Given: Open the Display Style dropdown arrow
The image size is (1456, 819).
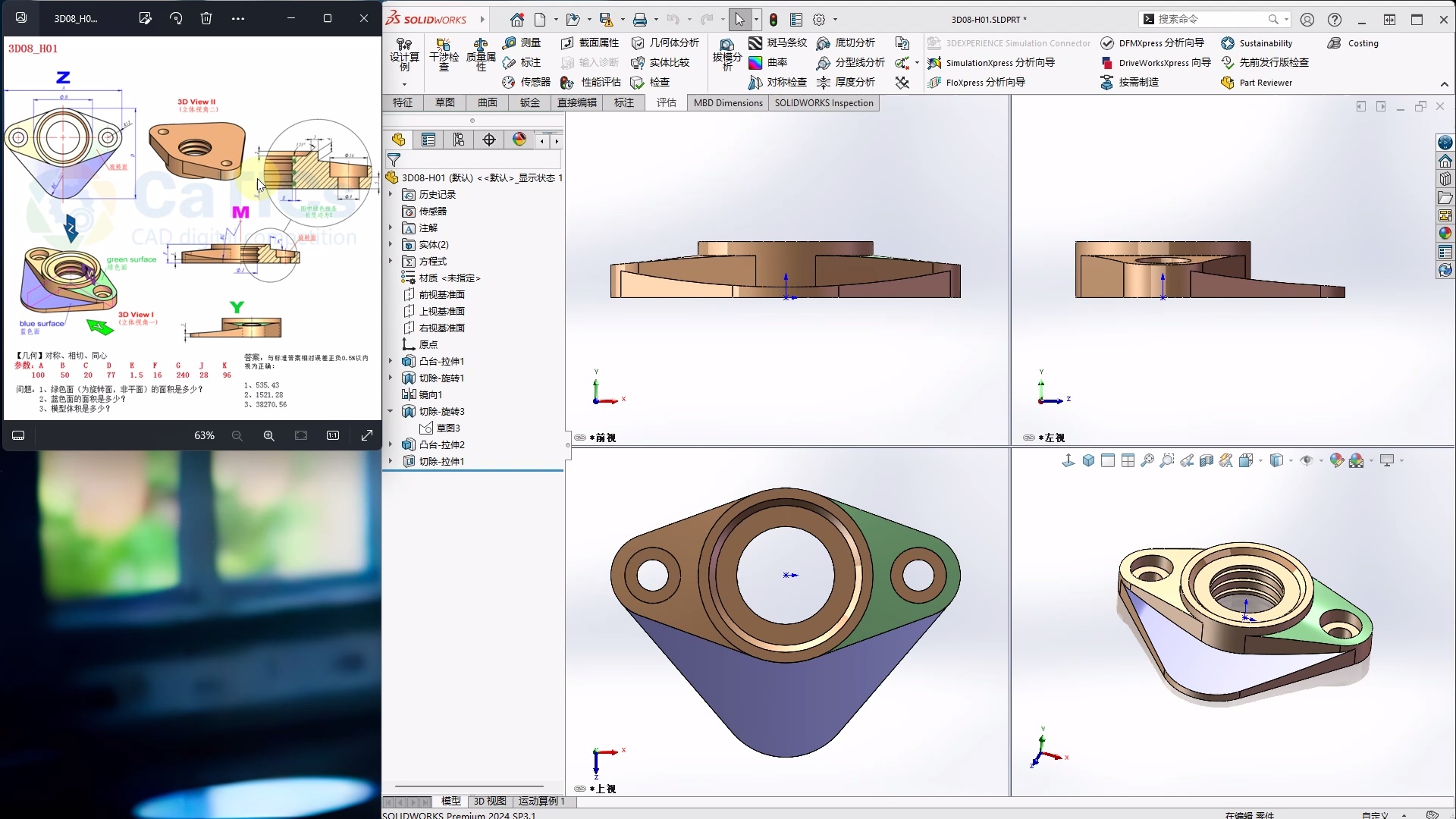Looking at the screenshot, I should (1291, 460).
